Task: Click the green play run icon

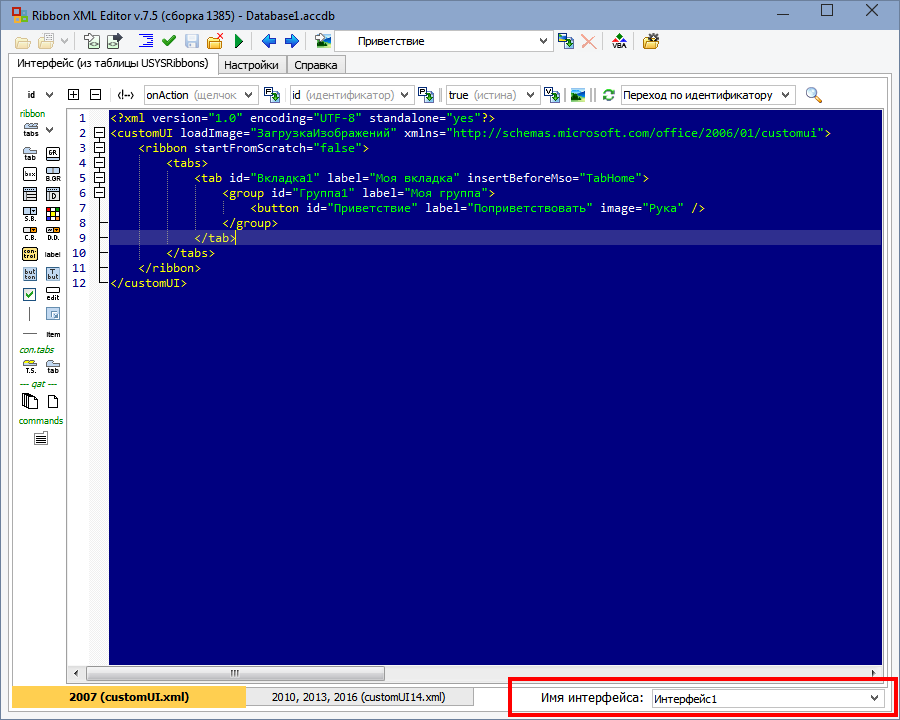Action: click(239, 41)
